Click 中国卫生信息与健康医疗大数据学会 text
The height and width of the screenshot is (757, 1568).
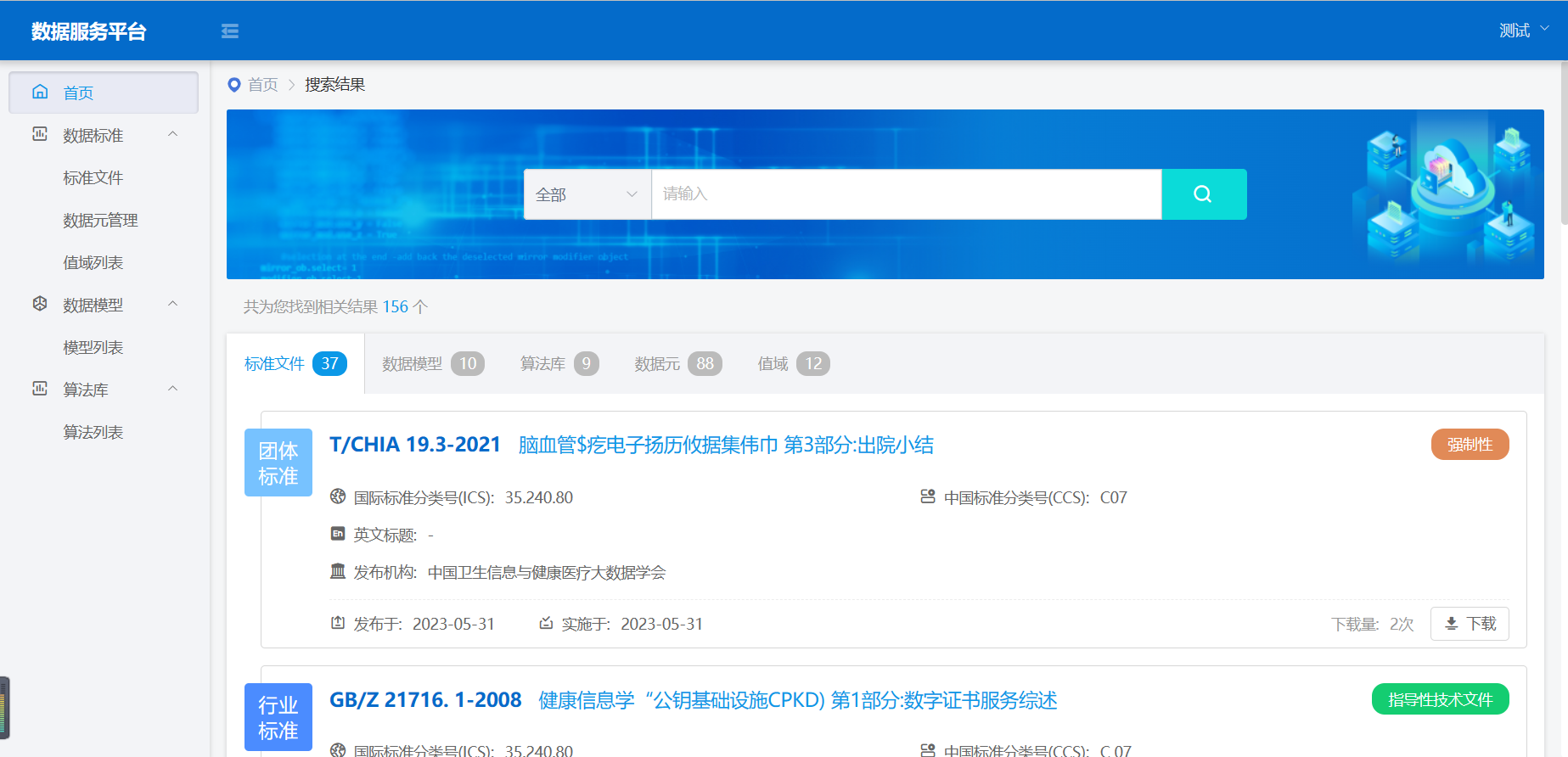coord(547,572)
